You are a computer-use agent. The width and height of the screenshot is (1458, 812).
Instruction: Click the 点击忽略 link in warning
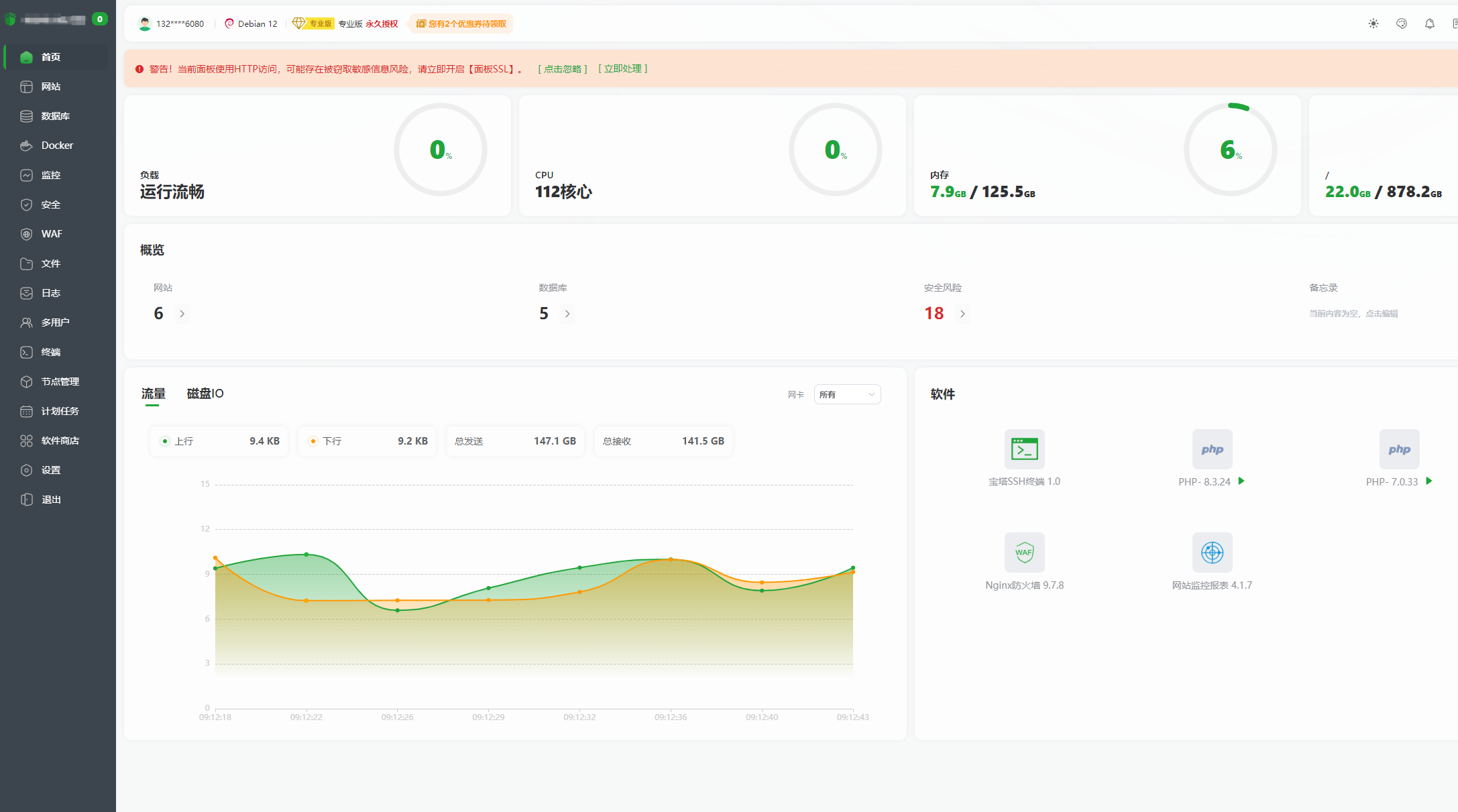(x=562, y=68)
